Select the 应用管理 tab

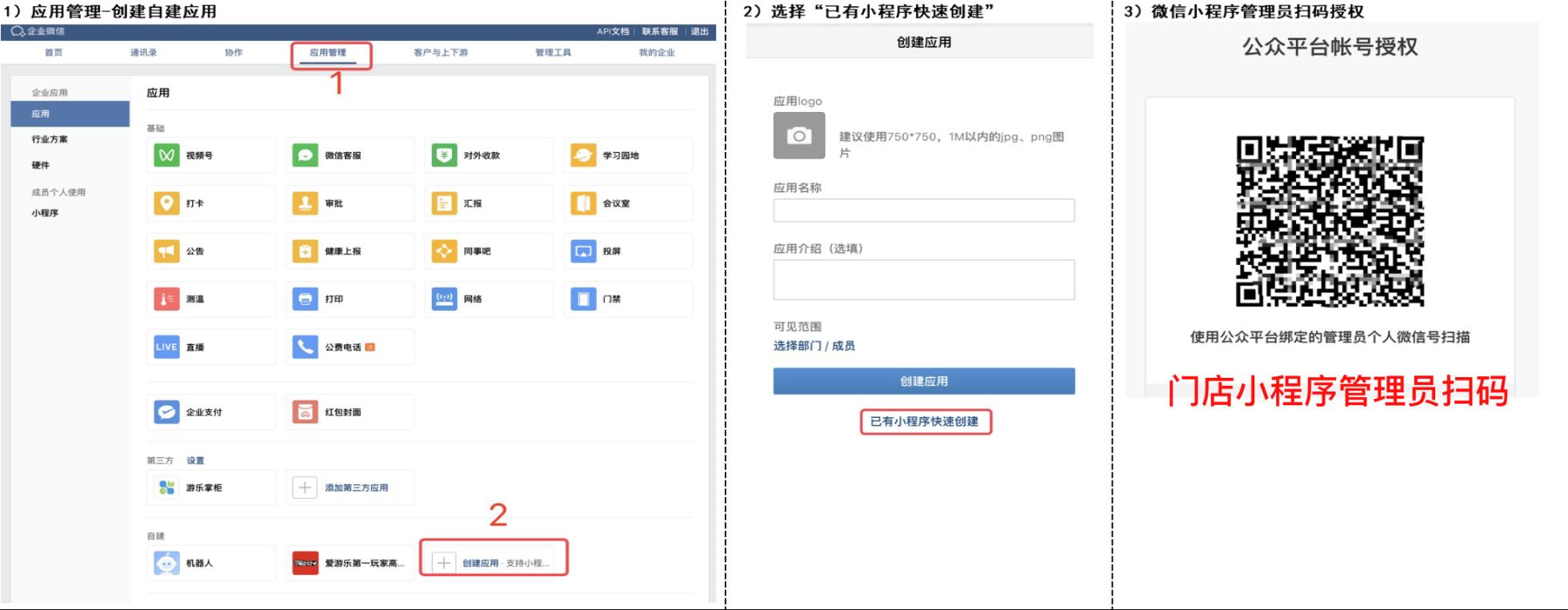[x=328, y=53]
